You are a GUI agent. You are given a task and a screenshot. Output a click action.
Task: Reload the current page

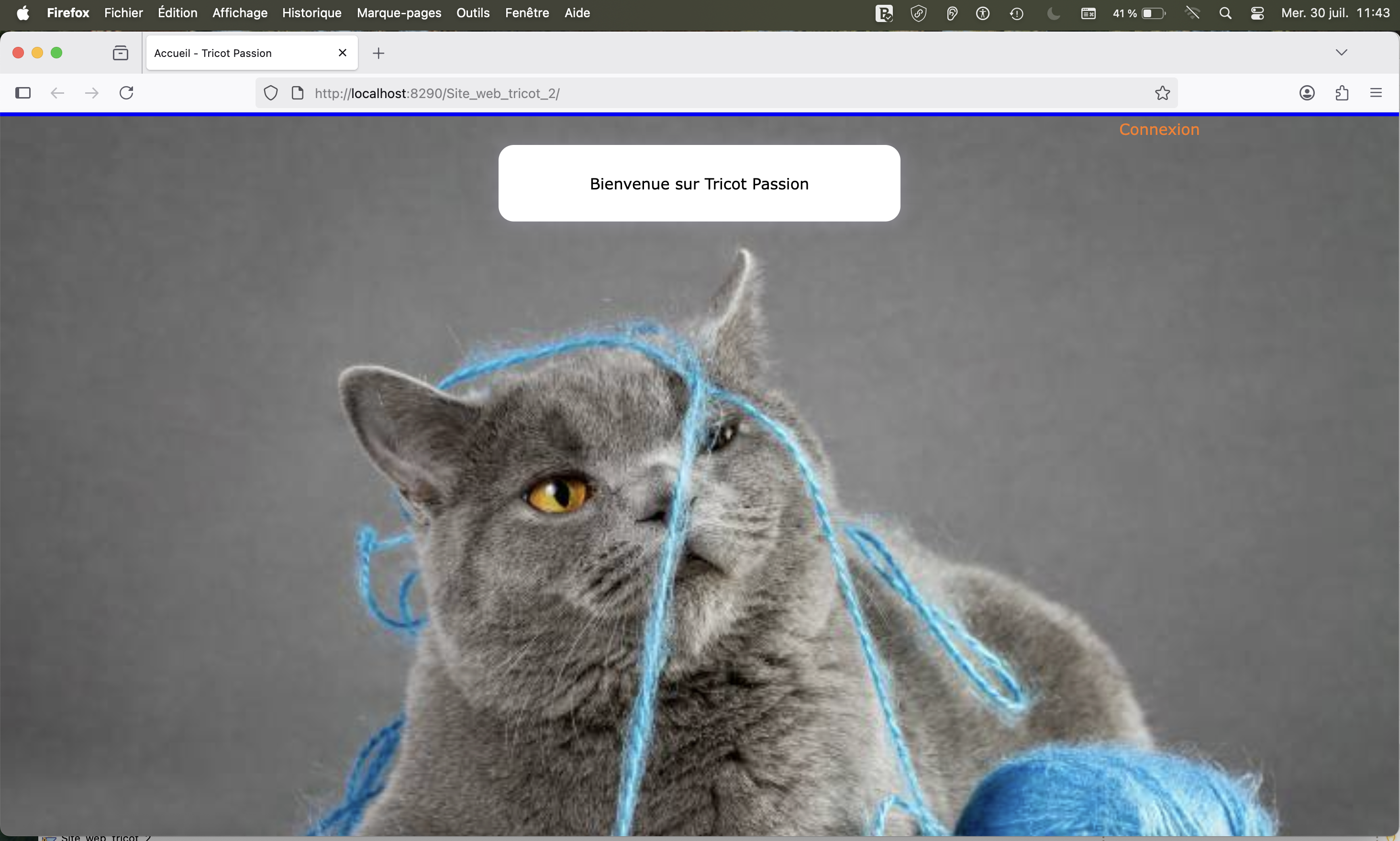tap(126, 92)
